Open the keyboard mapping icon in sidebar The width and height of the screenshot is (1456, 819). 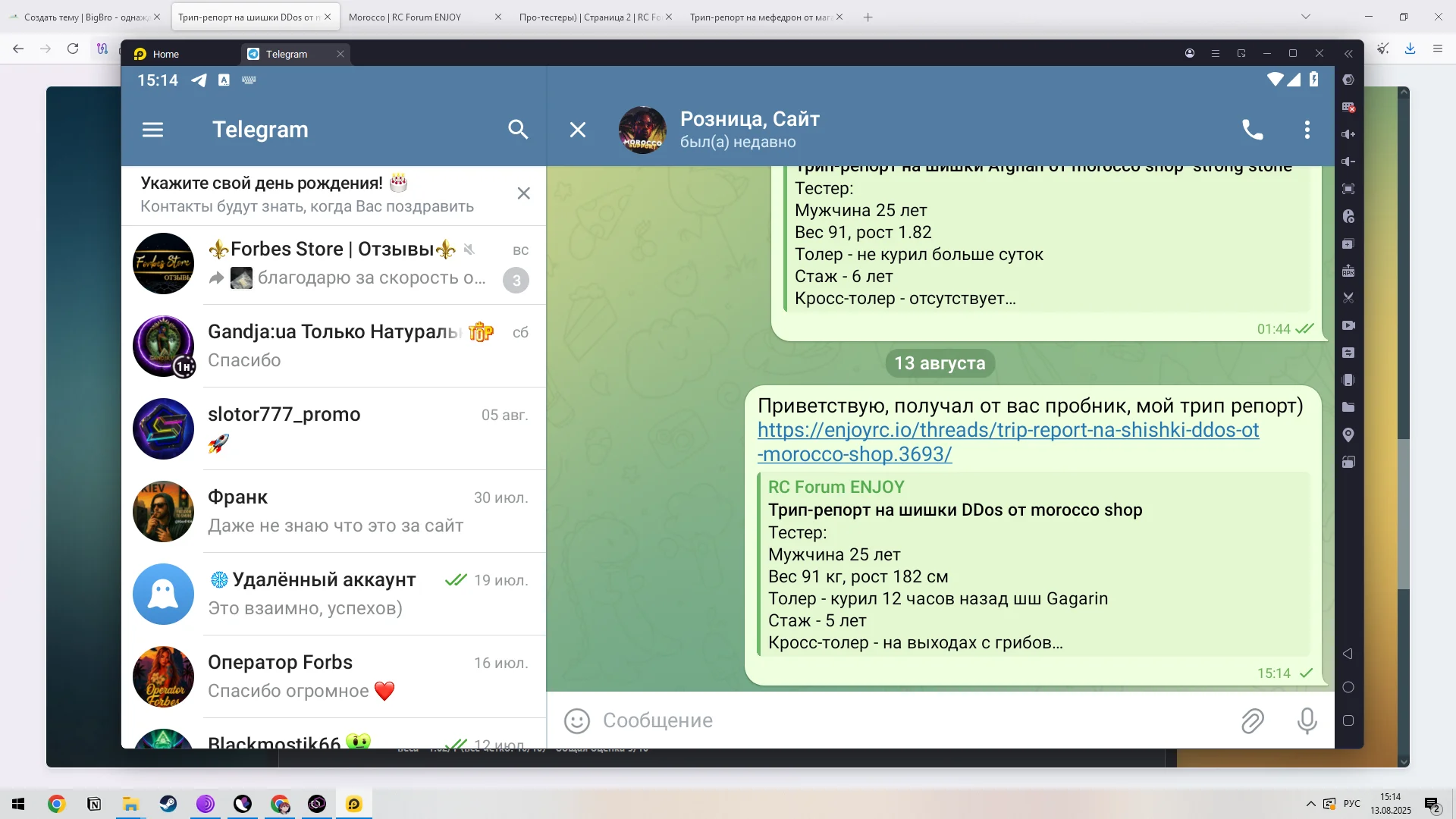click(x=1348, y=107)
